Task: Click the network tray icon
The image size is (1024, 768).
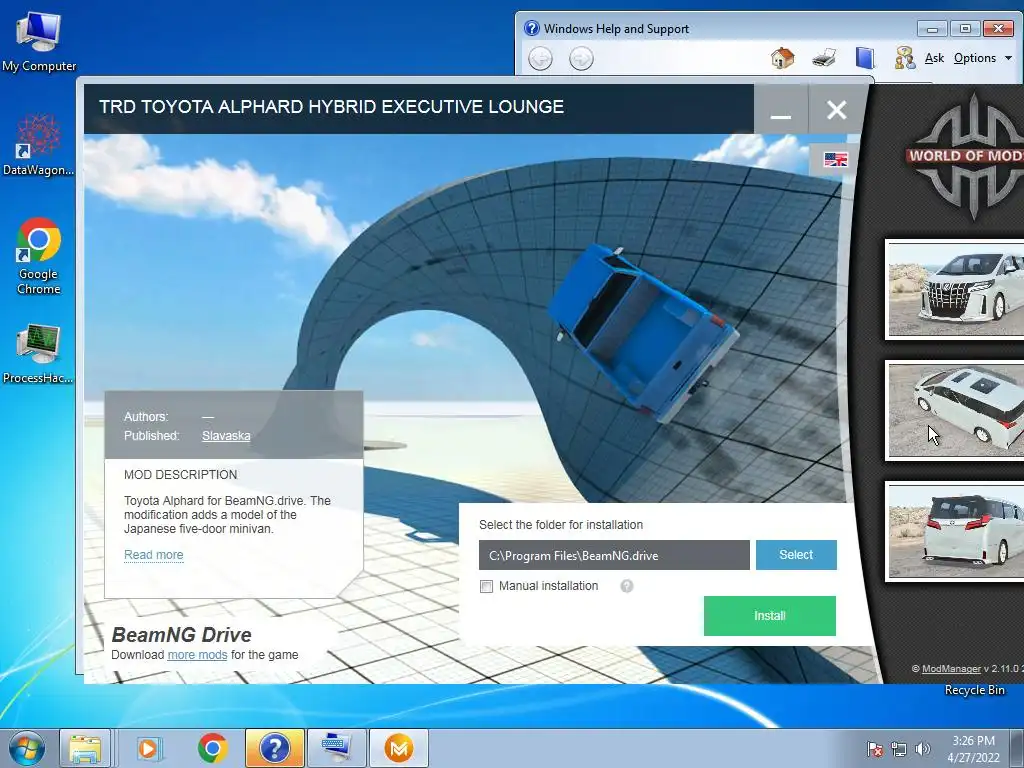Action: (899, 749)
